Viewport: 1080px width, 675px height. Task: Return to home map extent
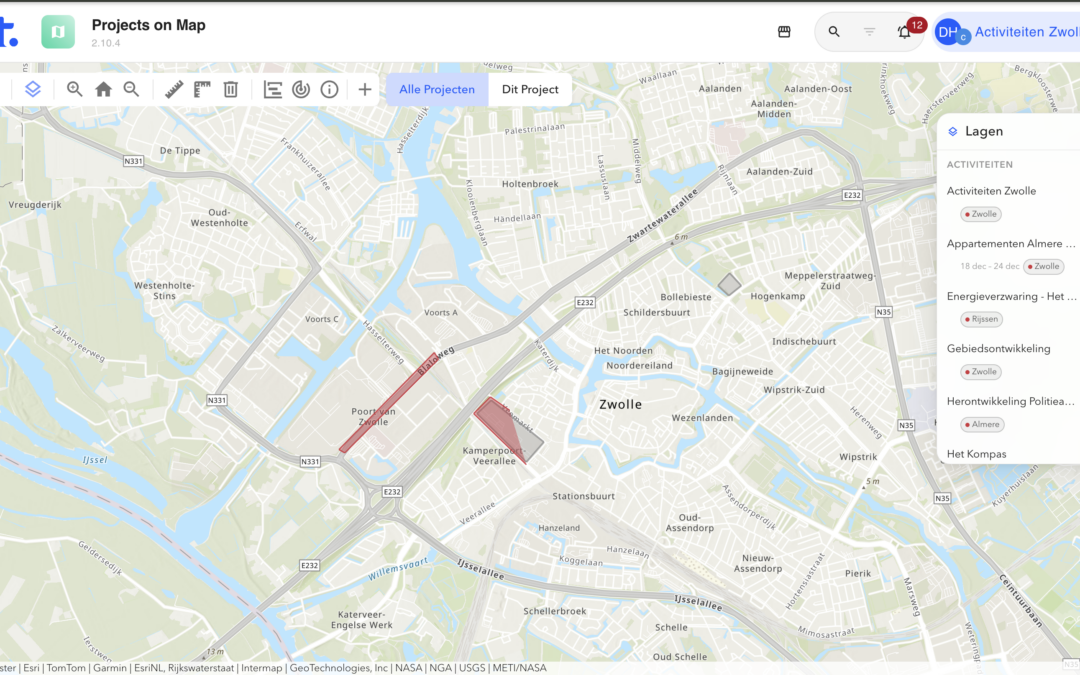coord(103,89)
